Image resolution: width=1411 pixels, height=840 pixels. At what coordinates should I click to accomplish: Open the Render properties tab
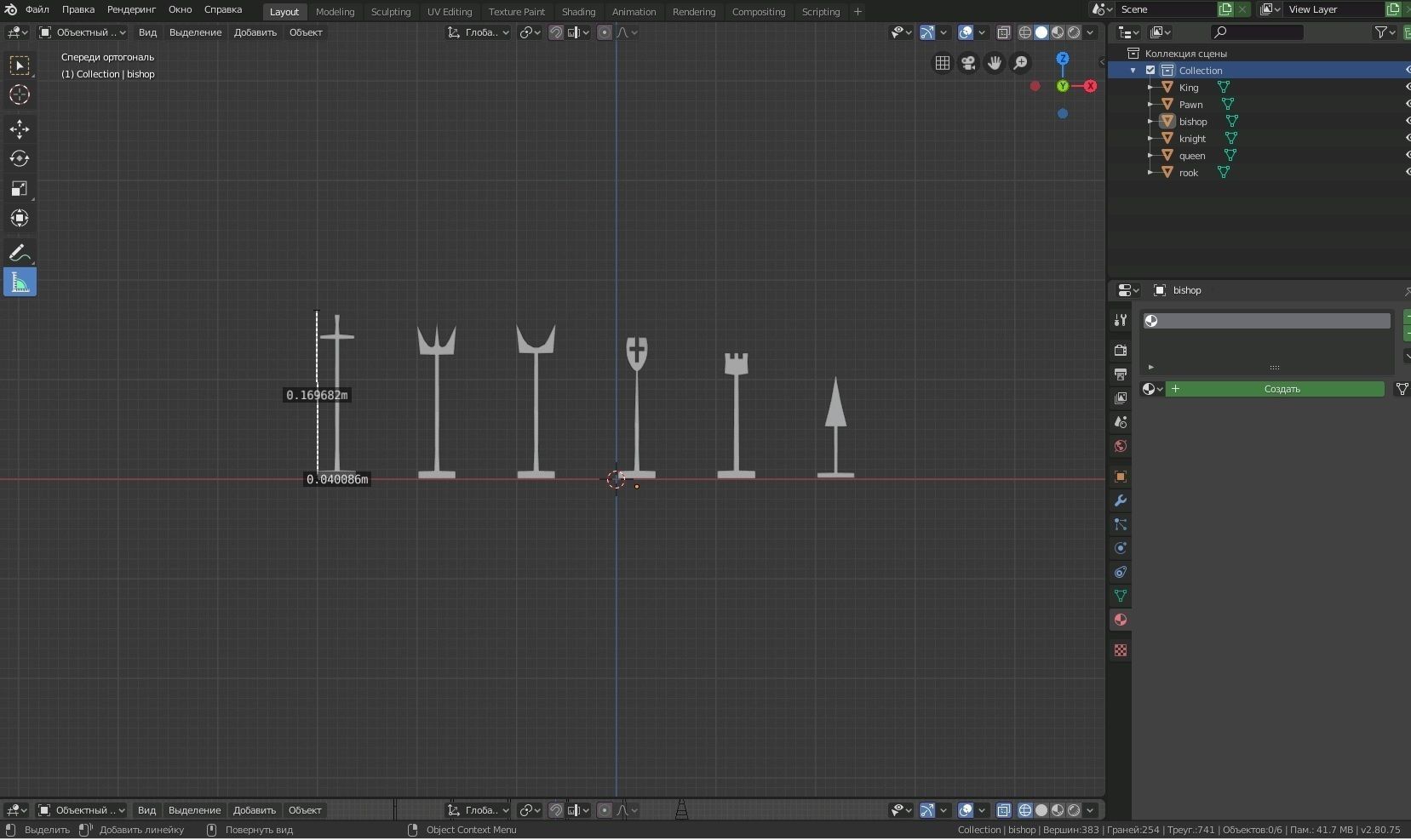coord(1121,351)
